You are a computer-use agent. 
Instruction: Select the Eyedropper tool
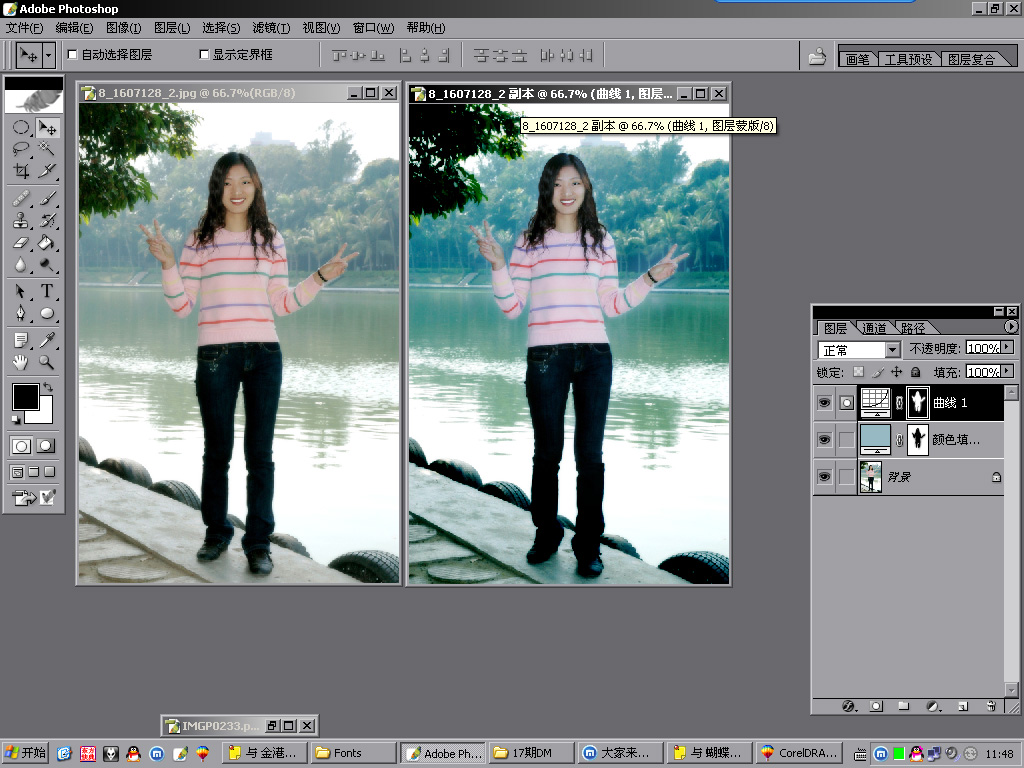point(47,340)
